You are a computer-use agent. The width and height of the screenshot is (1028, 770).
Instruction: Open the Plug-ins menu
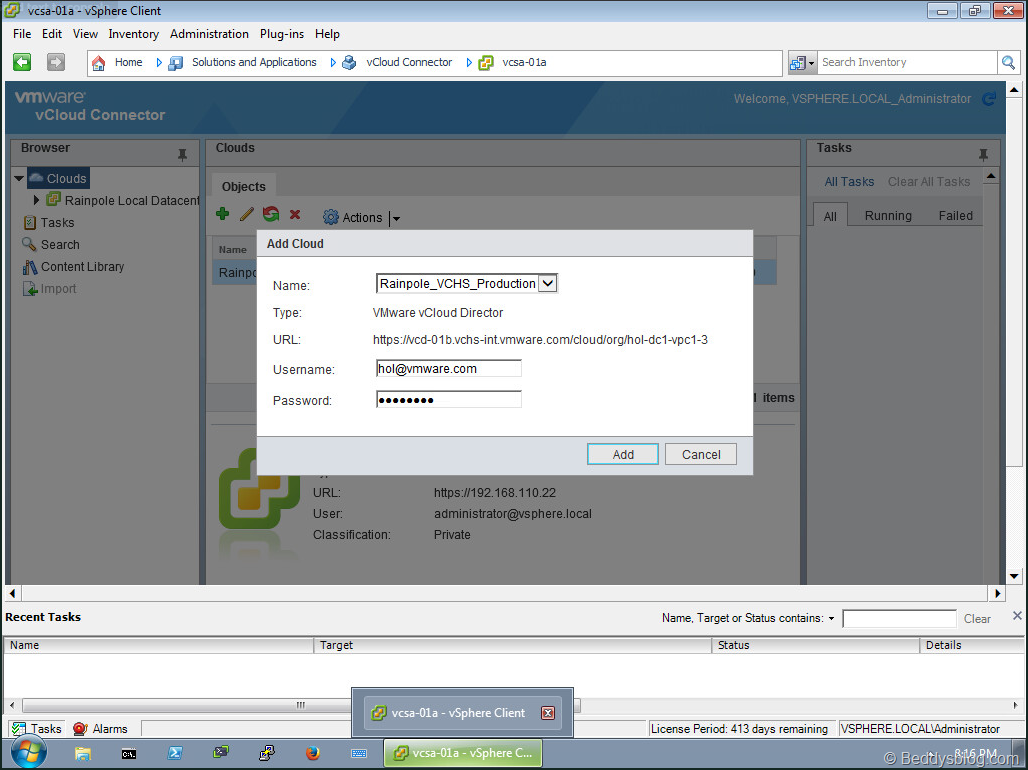click(x=282, y=34)
